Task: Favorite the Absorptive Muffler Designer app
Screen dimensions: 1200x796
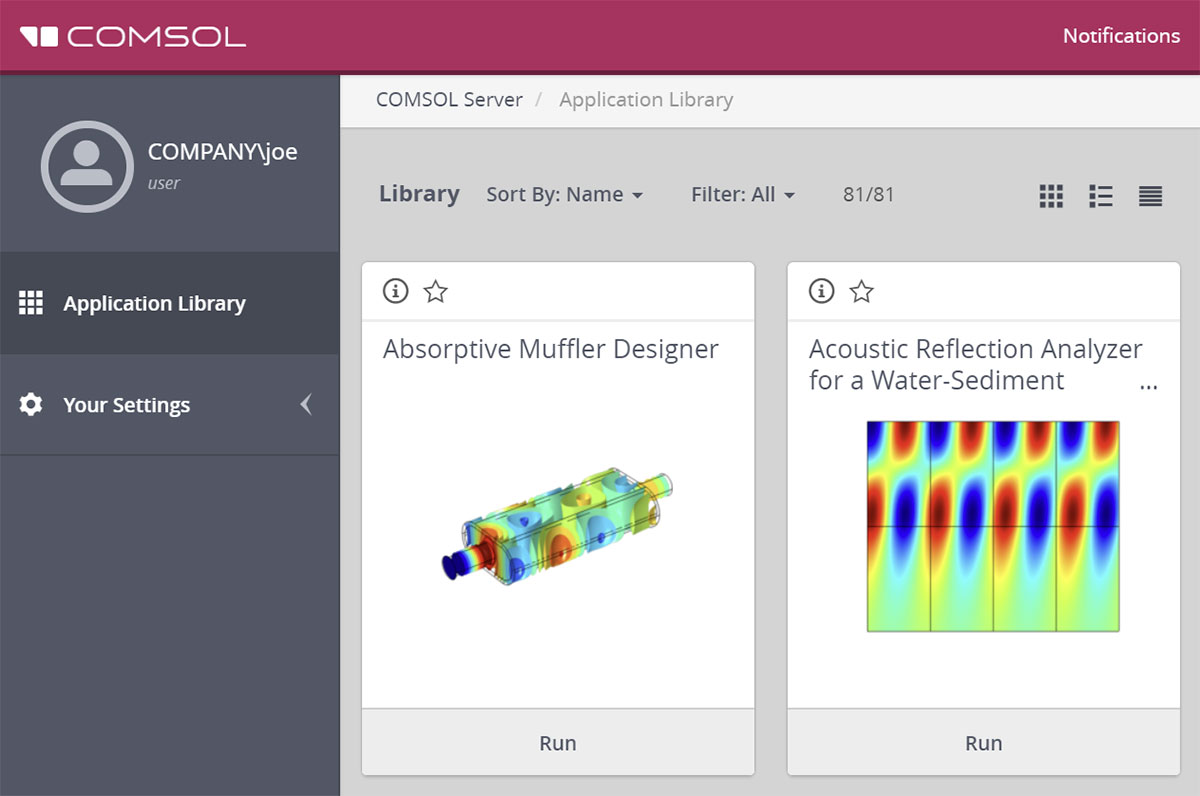Action: click(x=436, y=291)
